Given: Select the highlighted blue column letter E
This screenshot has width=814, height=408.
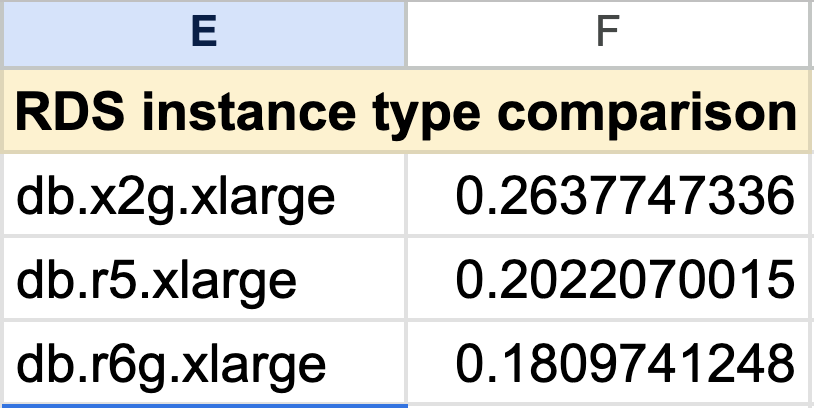Looking at the screenshot, I should click(204, 32).
